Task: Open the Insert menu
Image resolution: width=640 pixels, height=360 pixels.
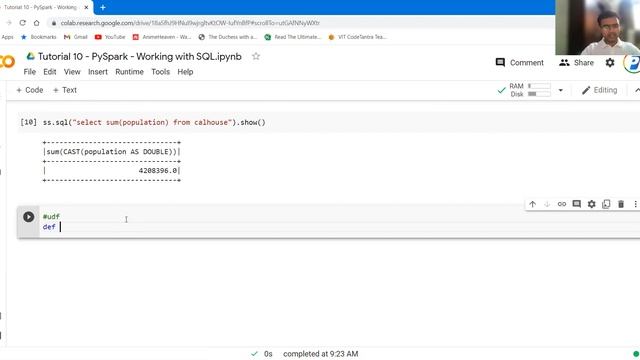Action: tap(98, 72)
